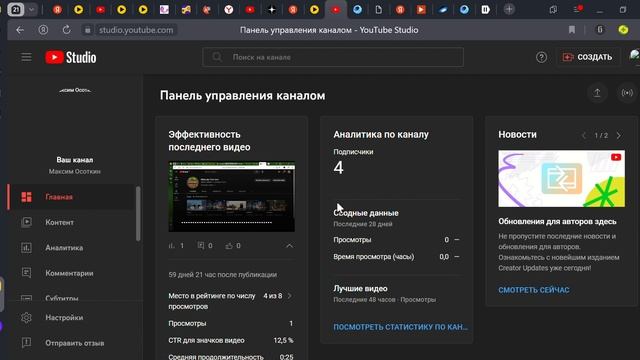This screenshot has width=640, height=360.
Task: Go to next news card arrow
Action: [x=619, y=136]
